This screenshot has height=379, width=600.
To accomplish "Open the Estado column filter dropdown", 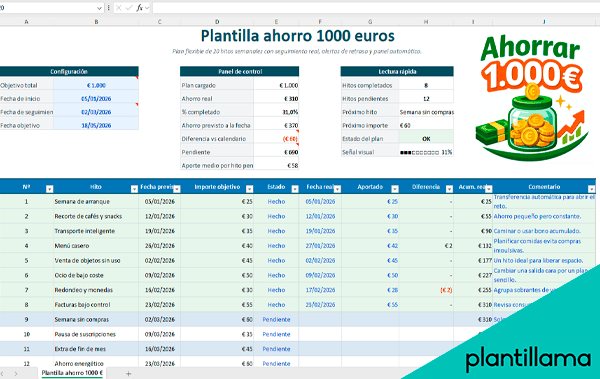I will (295, 189).
